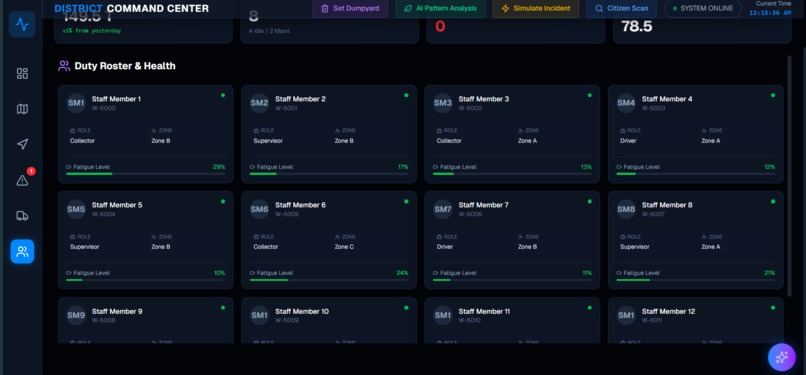
Task: Click the current time clock display
Action: (770, 13)
